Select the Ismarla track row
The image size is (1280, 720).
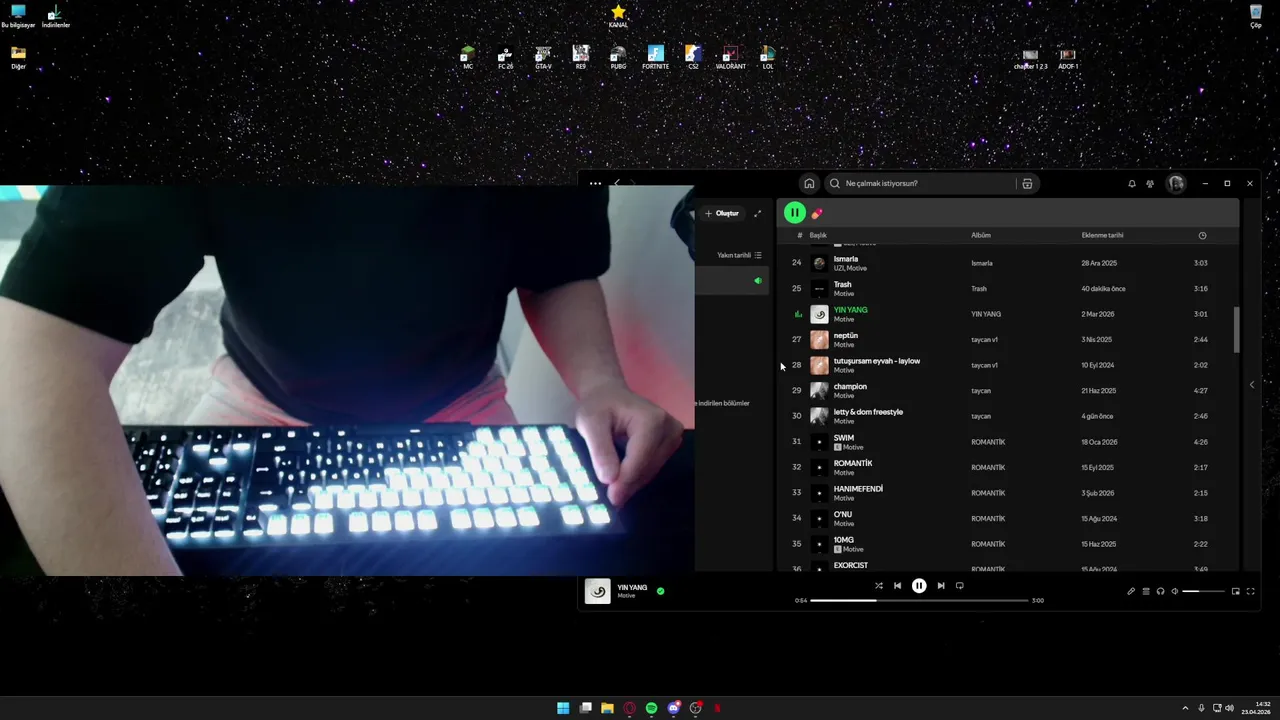[x=1008, y=263]
